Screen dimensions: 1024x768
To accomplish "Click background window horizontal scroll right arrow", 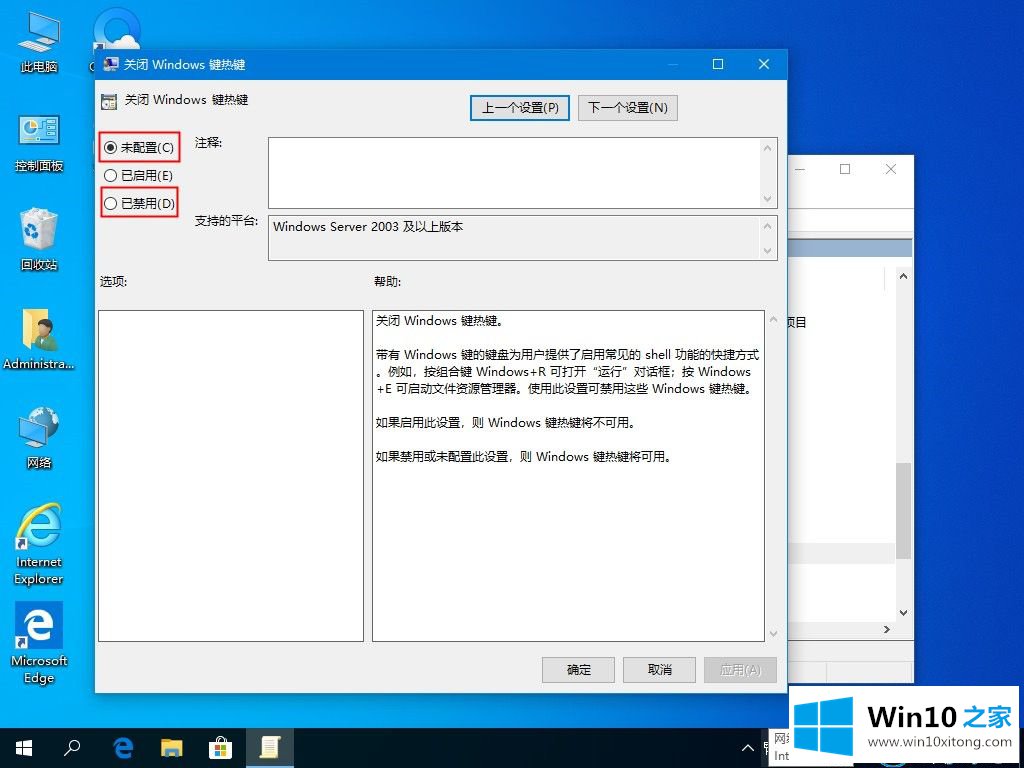I will click(886, 630).
